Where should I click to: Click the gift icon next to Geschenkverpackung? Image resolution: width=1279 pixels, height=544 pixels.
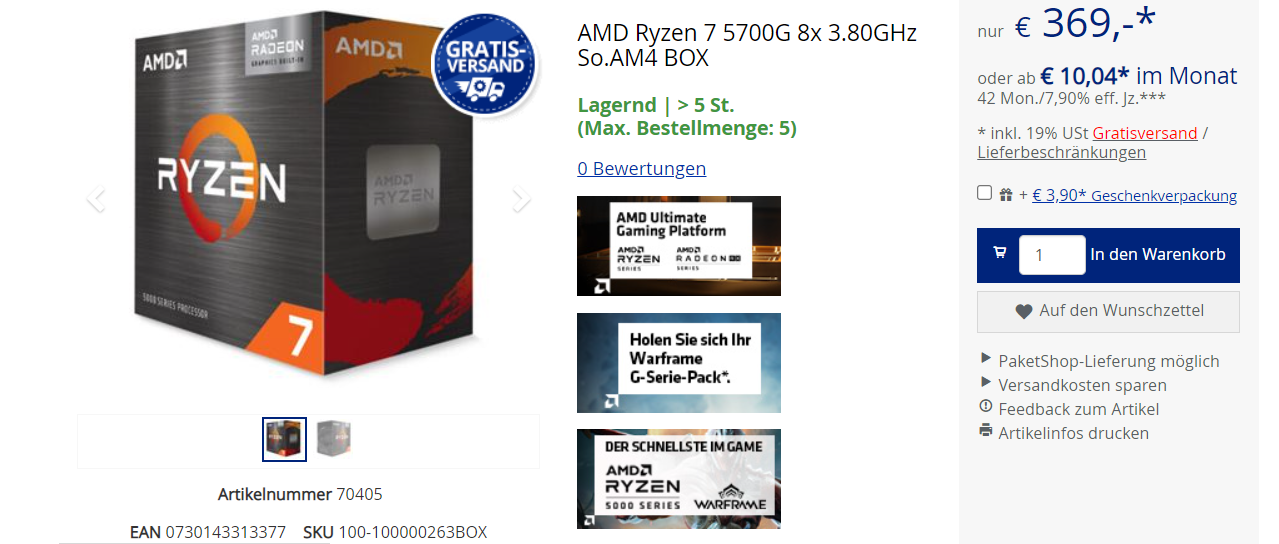tap(1006, 196)
